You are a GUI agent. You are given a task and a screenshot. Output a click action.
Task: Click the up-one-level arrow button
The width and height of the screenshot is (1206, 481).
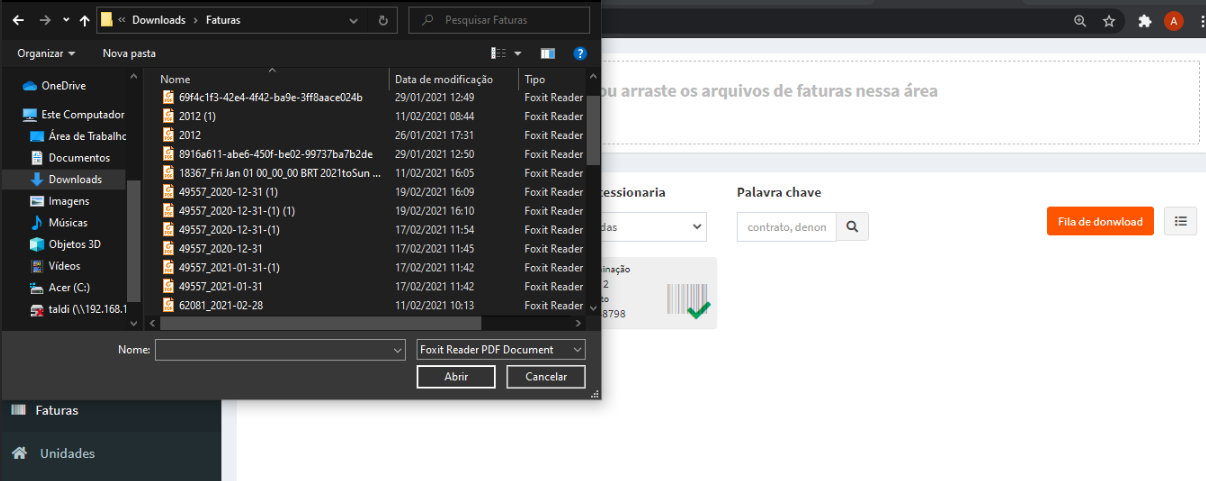(x=84, y=20)
